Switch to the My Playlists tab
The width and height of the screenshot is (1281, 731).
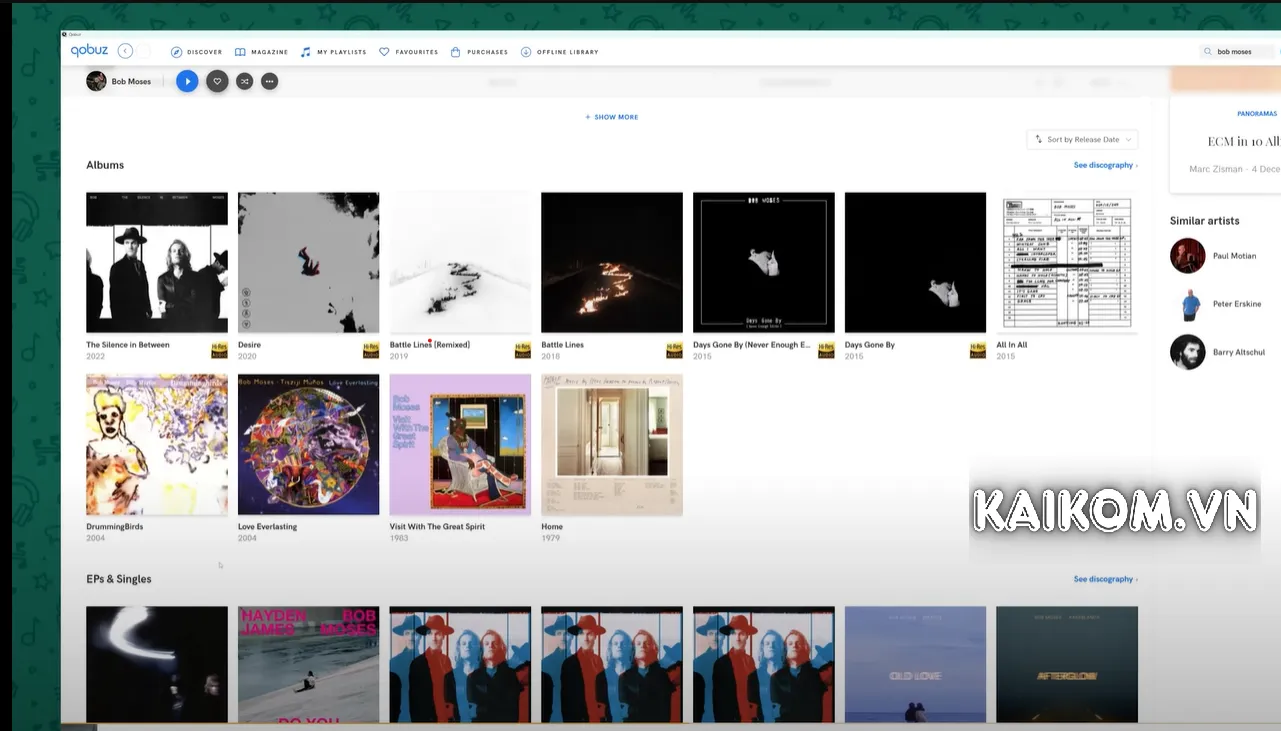[334, 52]
